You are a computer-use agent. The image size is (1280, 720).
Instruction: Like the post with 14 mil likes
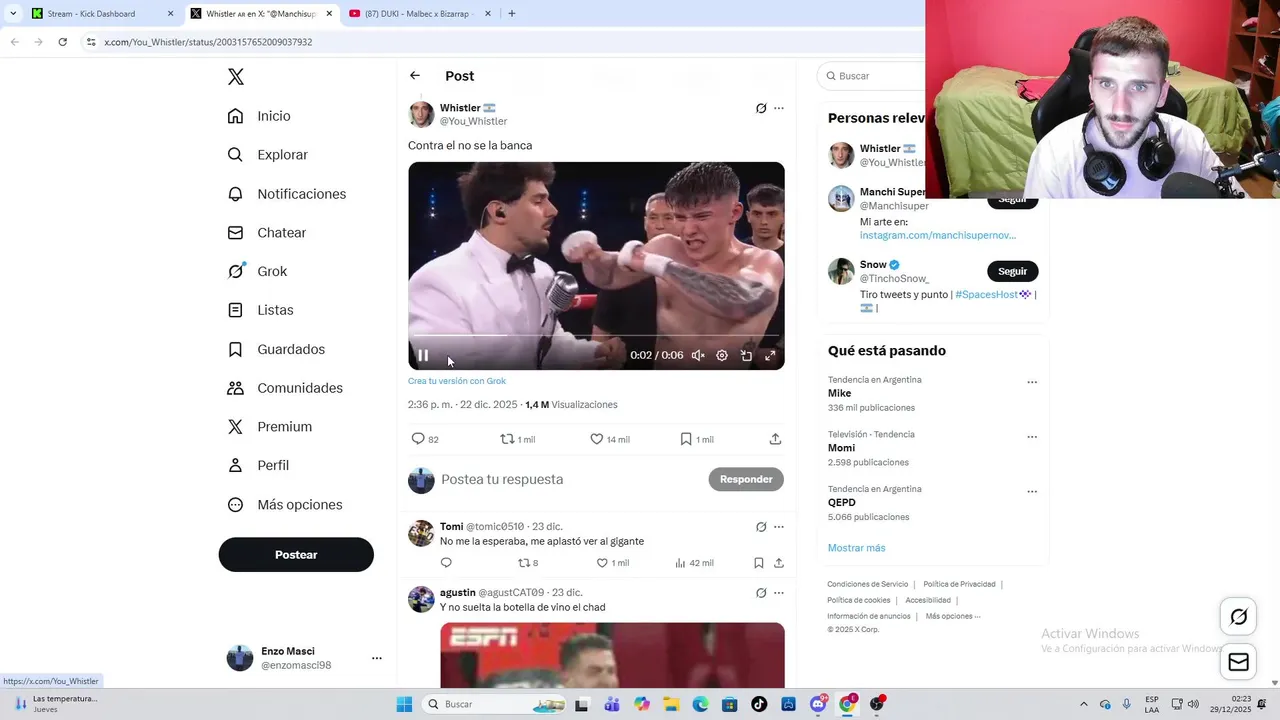(x=609, y=439)
